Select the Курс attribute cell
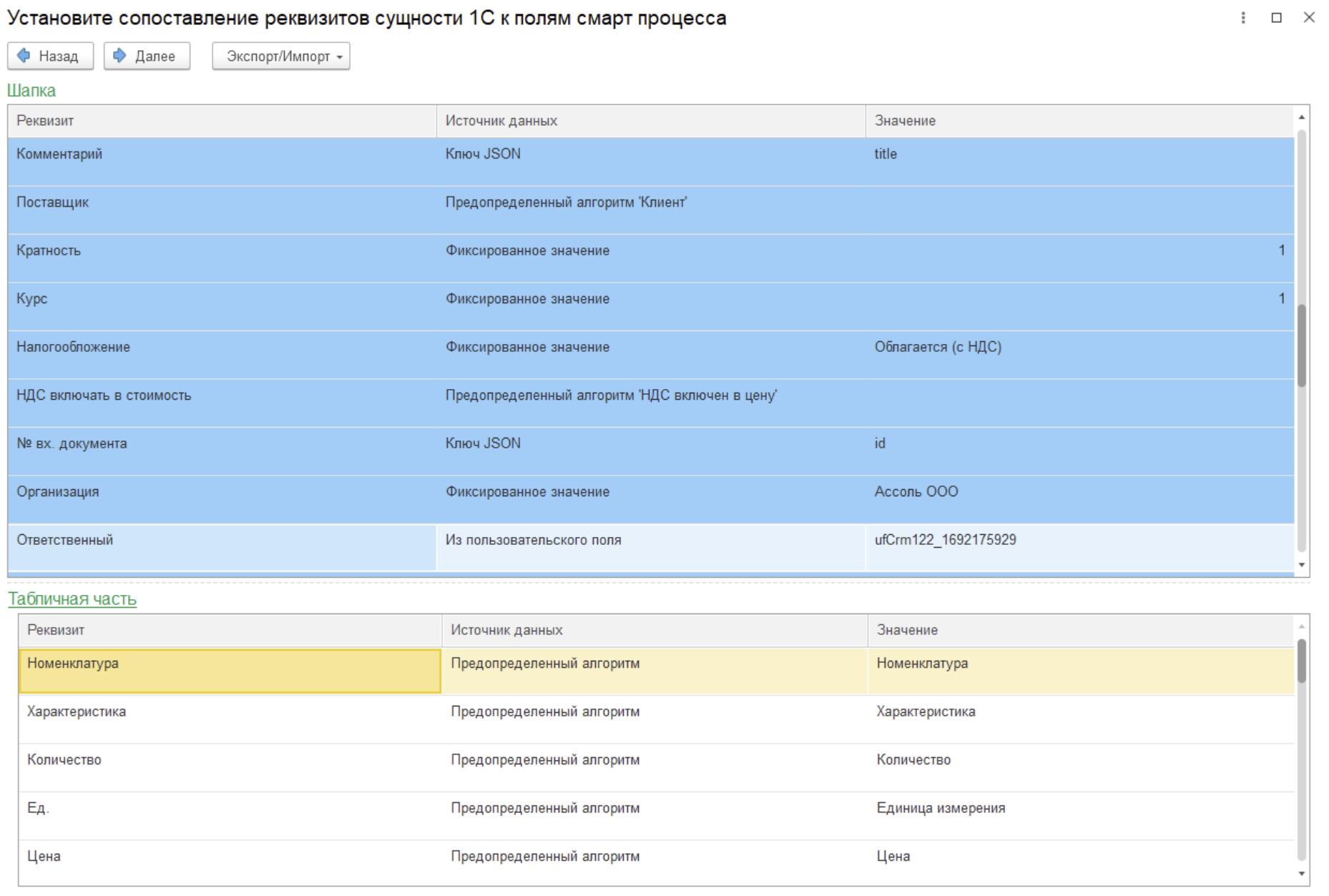Viewport: 1329px width, 896px height. 222,307
